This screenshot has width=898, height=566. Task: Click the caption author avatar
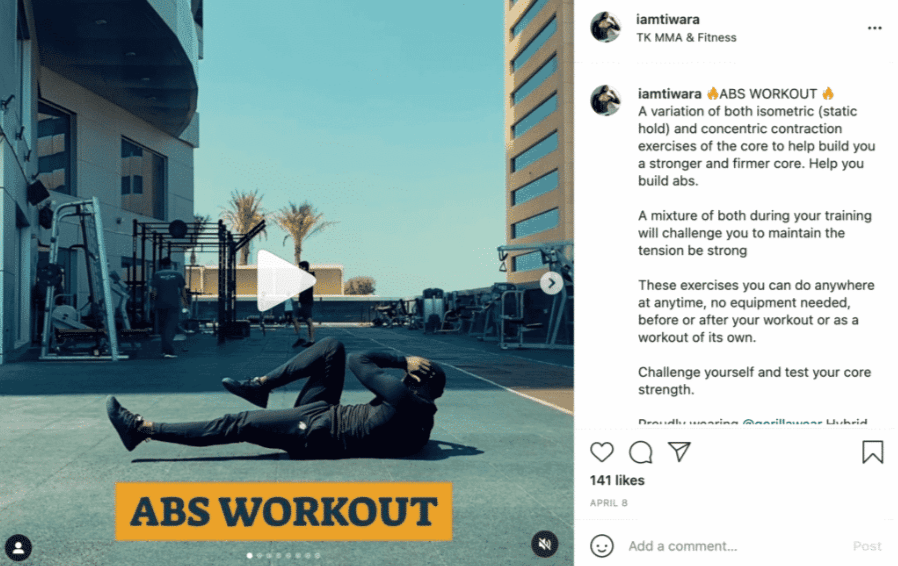coord(606,100)
